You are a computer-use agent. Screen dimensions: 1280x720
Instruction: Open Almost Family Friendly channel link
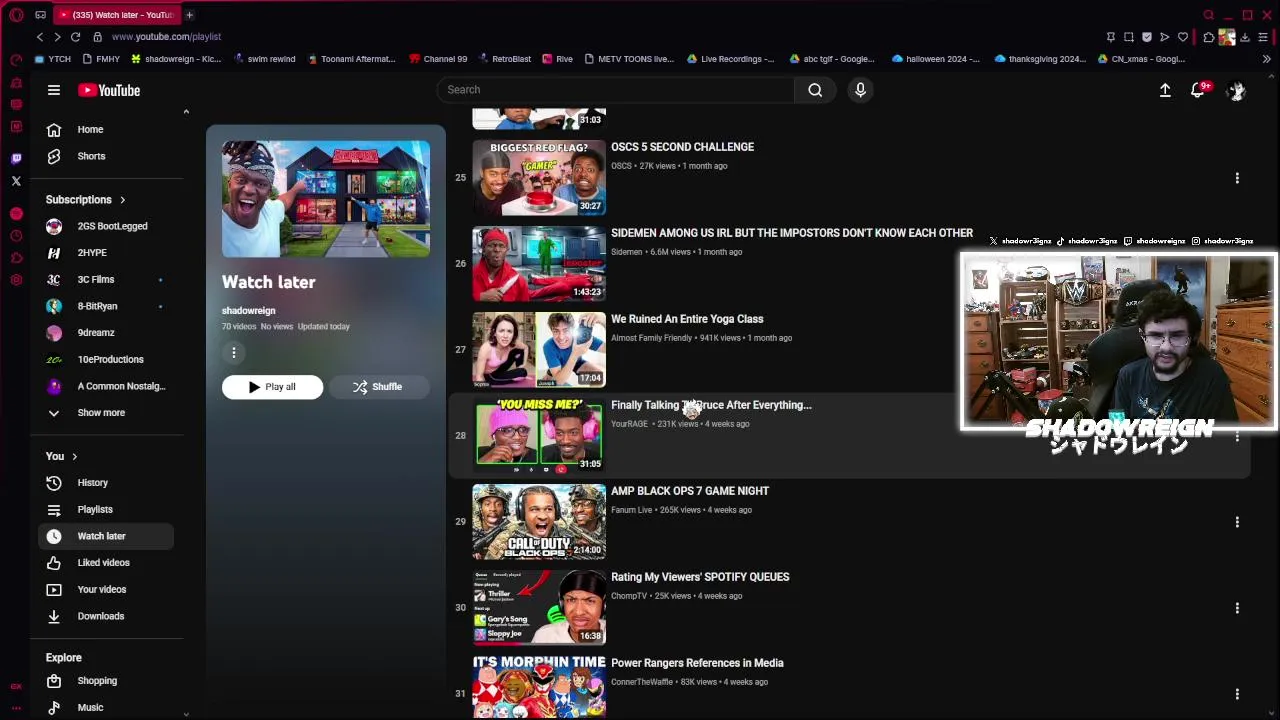coord(651,338)
